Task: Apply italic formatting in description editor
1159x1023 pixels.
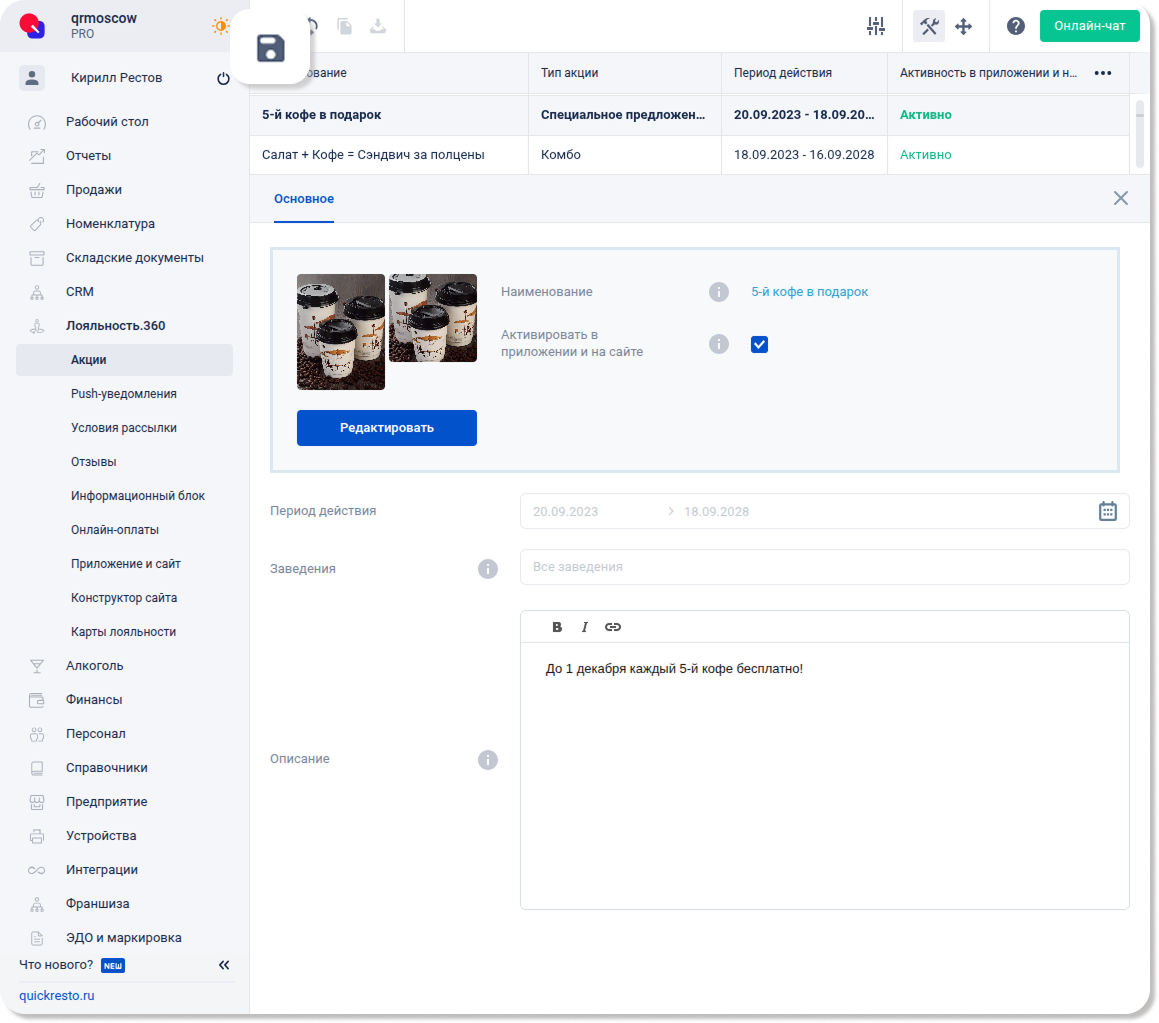Action: tap(585, 627)
